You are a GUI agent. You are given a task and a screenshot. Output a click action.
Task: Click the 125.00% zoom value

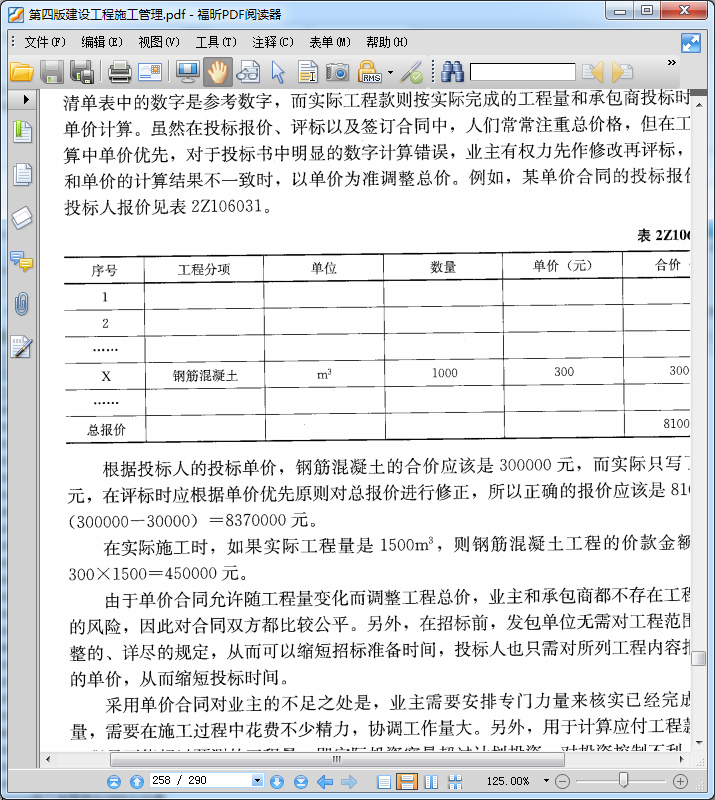(508, 781)
